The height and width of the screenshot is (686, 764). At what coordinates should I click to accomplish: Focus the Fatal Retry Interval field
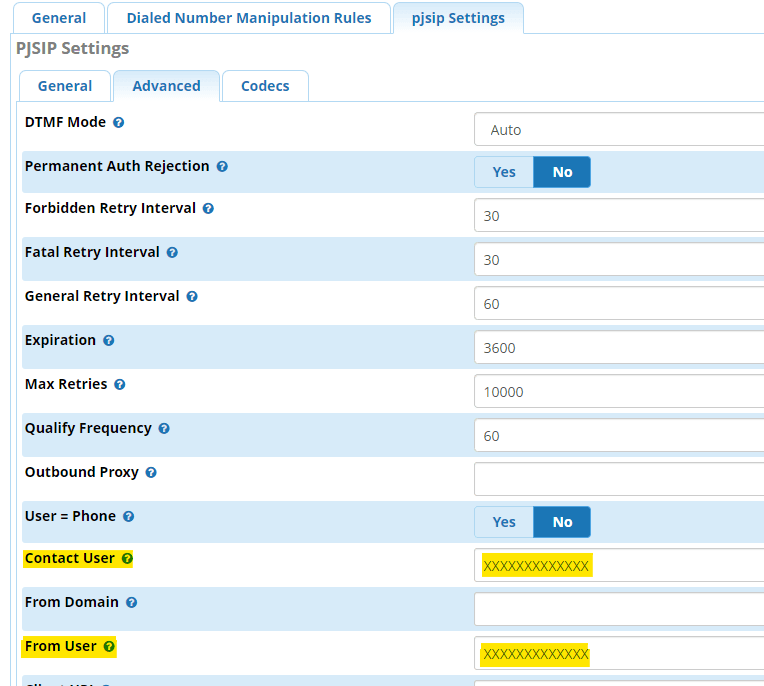(x=619, y=259)
